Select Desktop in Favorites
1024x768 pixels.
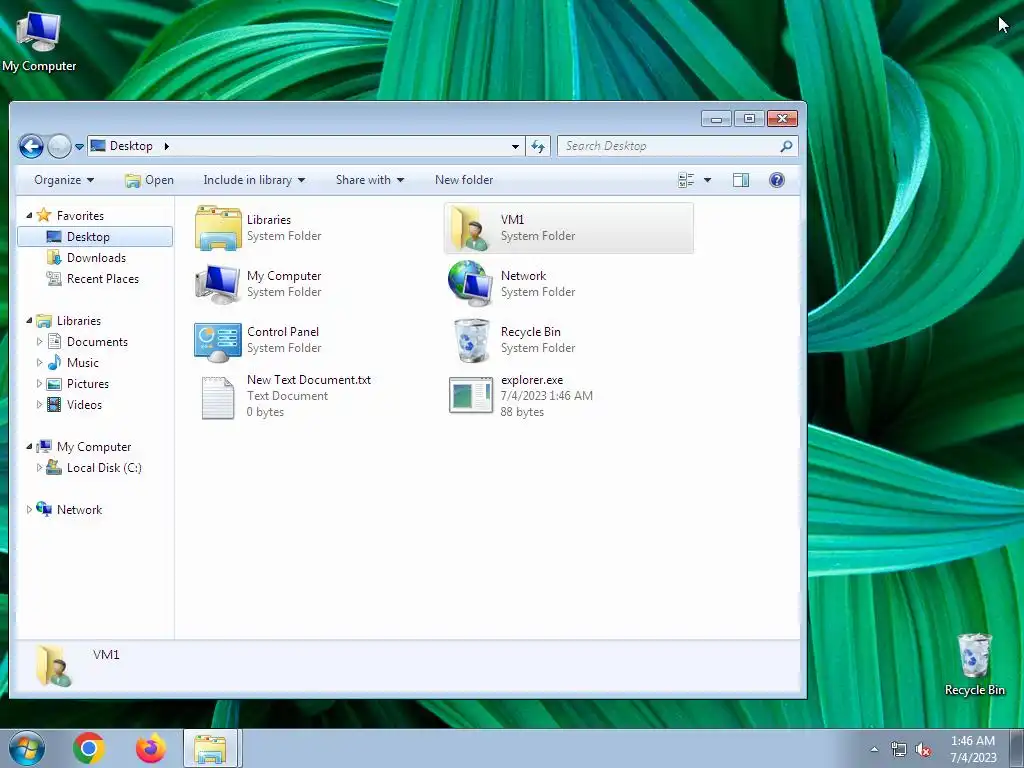click(95, 236)
